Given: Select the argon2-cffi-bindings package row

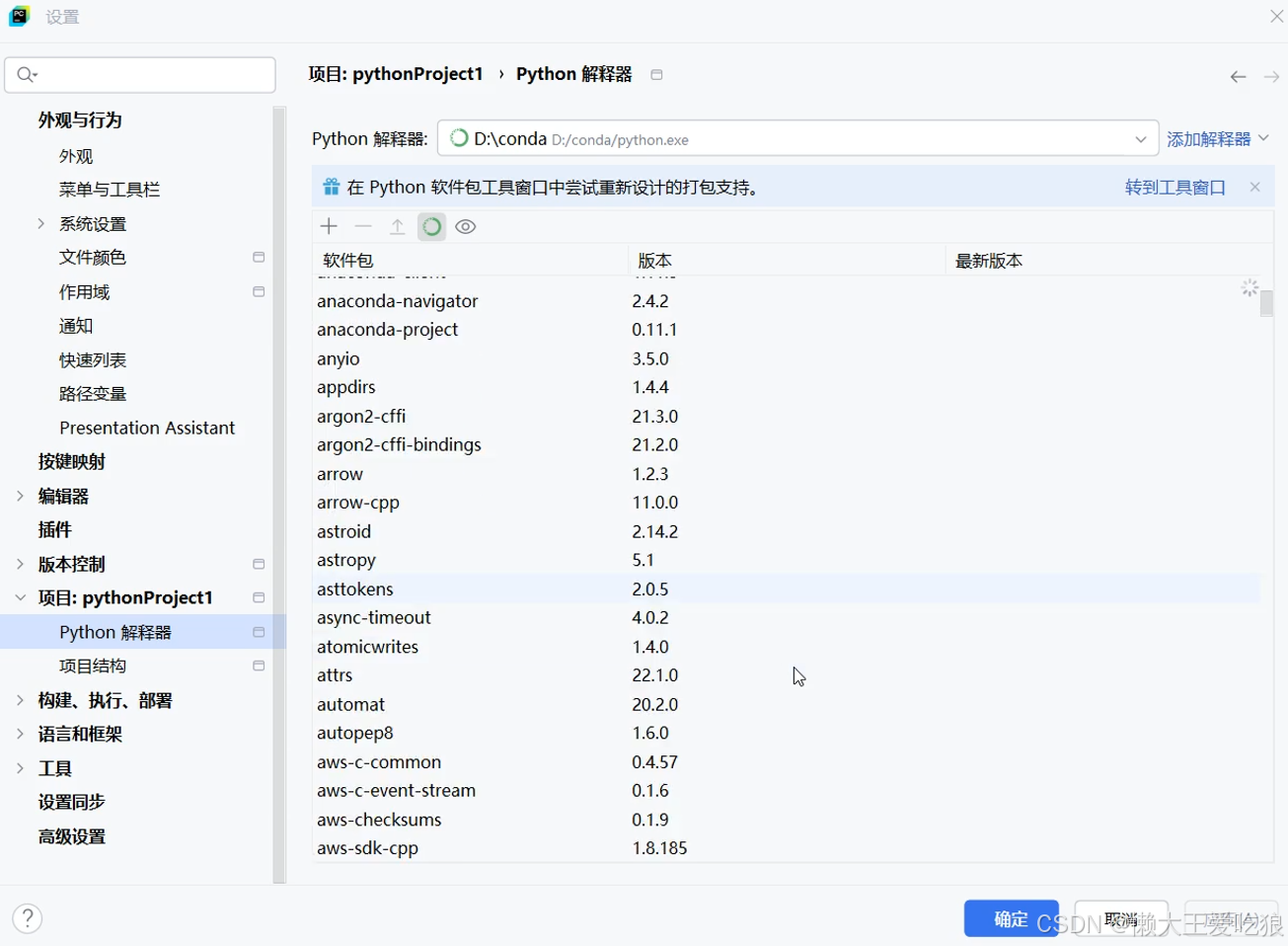Looking at the screenshot, I should pos(787,444).
